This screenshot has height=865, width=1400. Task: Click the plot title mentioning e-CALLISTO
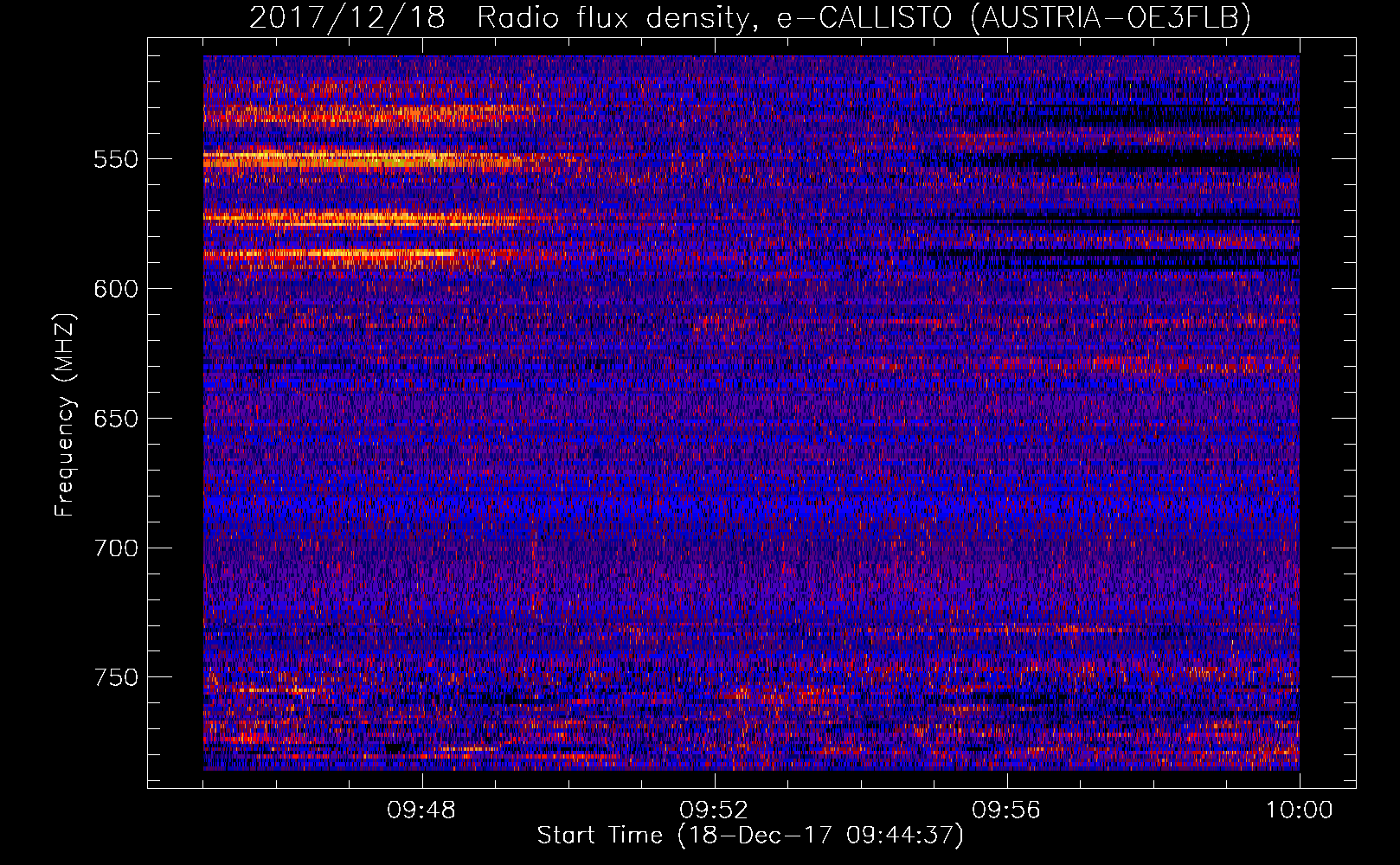point(750,17)
